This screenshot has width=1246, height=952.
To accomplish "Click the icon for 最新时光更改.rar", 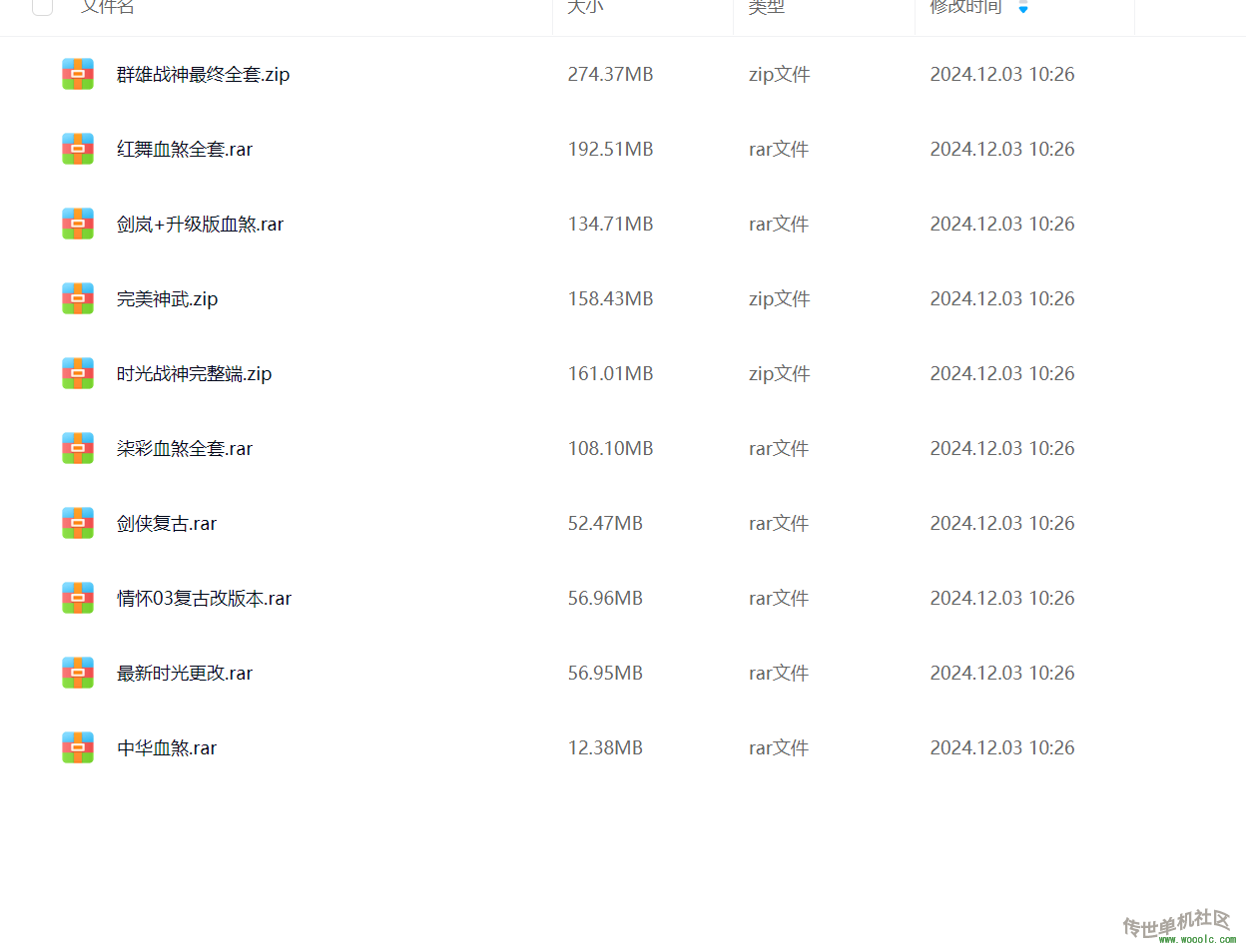I will [78, 673].
